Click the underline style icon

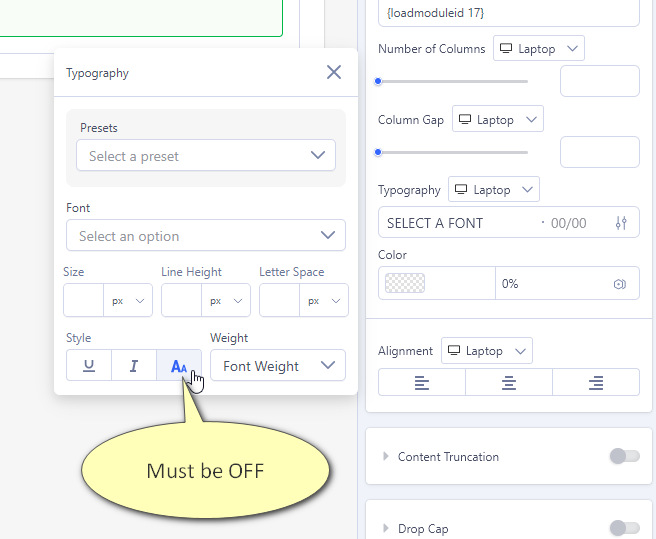89,366
